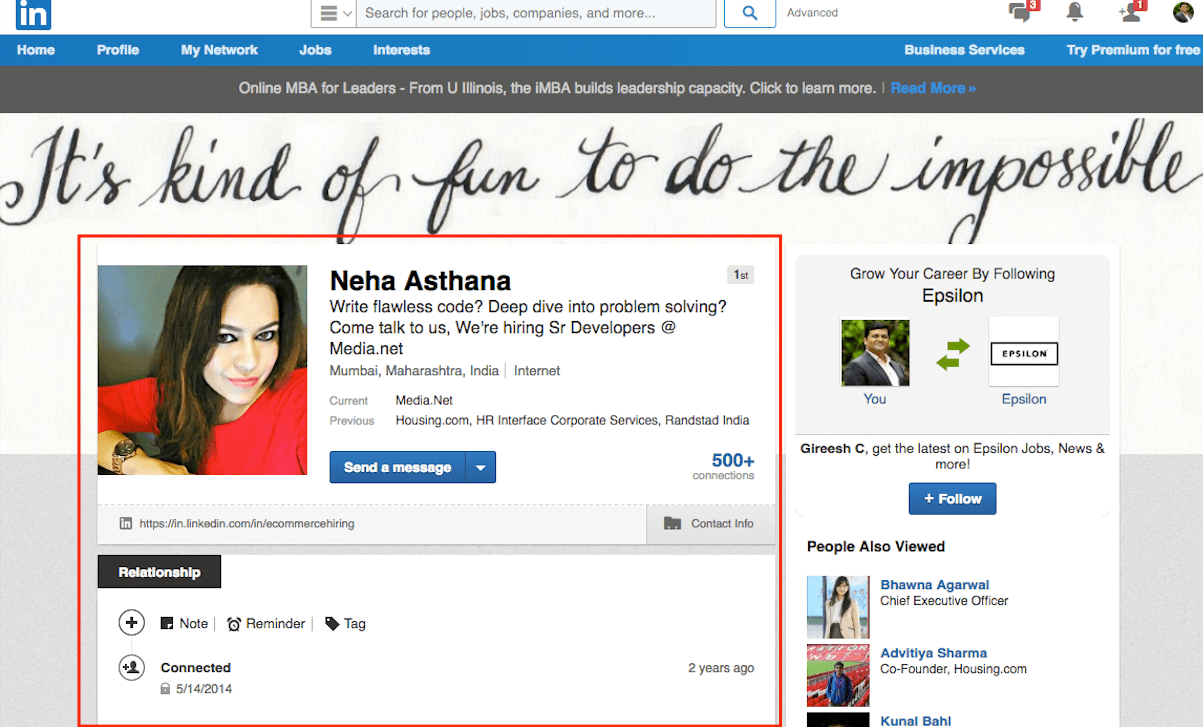
Task: Click the Media.Net current company text
Action: coord(424,400)
